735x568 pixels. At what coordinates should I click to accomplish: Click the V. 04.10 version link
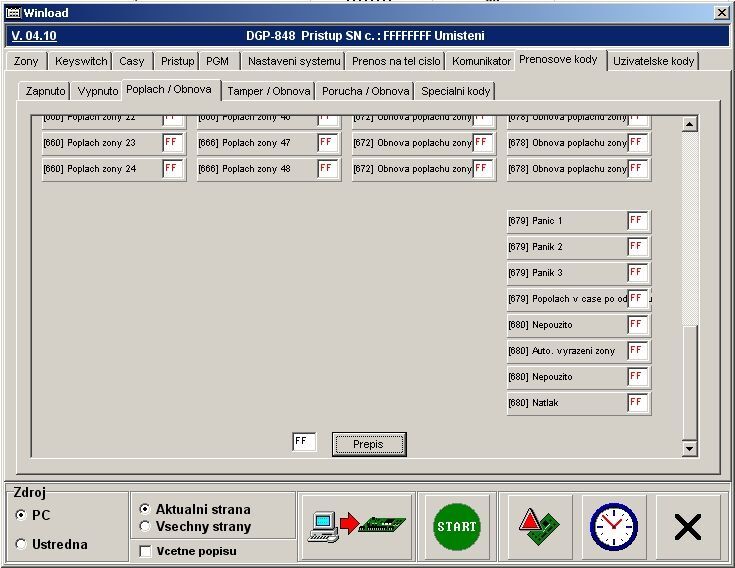(34, 36)
